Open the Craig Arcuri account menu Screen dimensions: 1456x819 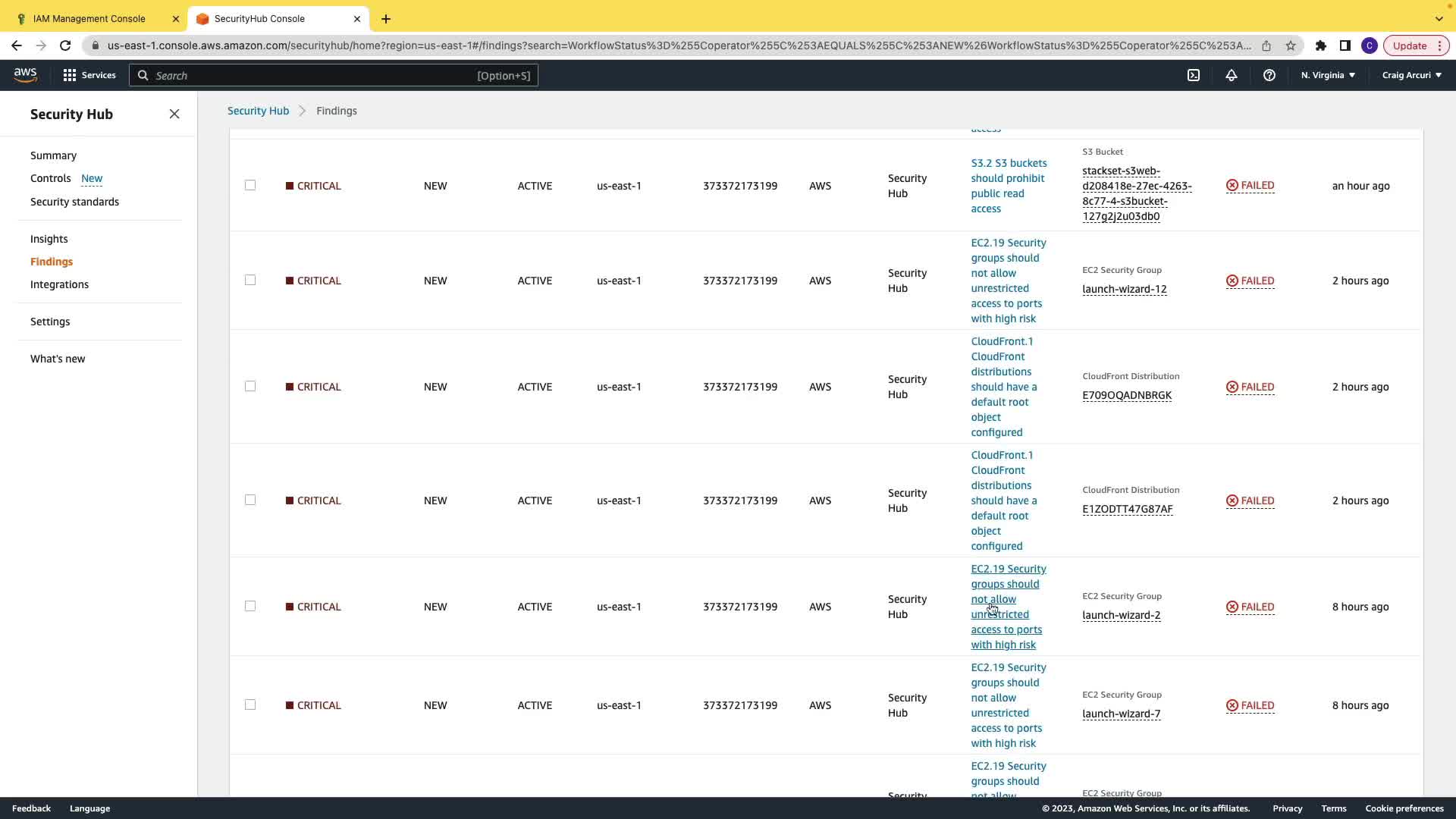pyautogui.click(x=1412, y=75)
